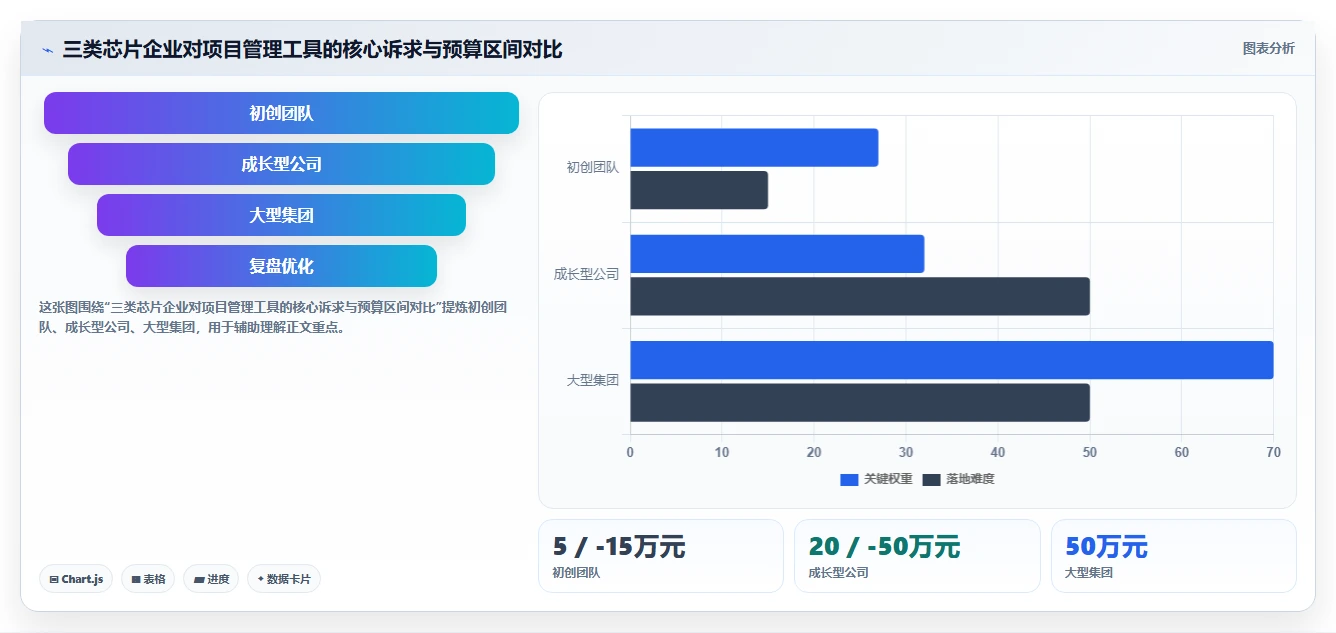Click the chart title 三类芯片企业对项目管理工具
Image resolution: width=1336 pixels, height=633 pixels.
pos(312,49)
